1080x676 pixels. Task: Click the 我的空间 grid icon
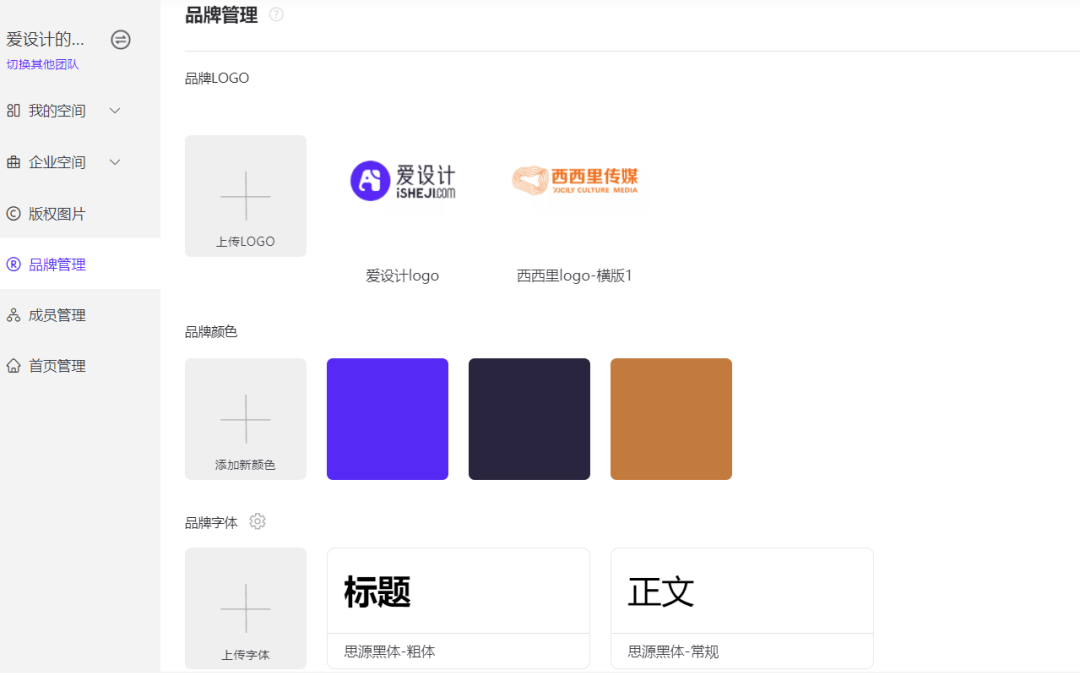tap(13, 110)
